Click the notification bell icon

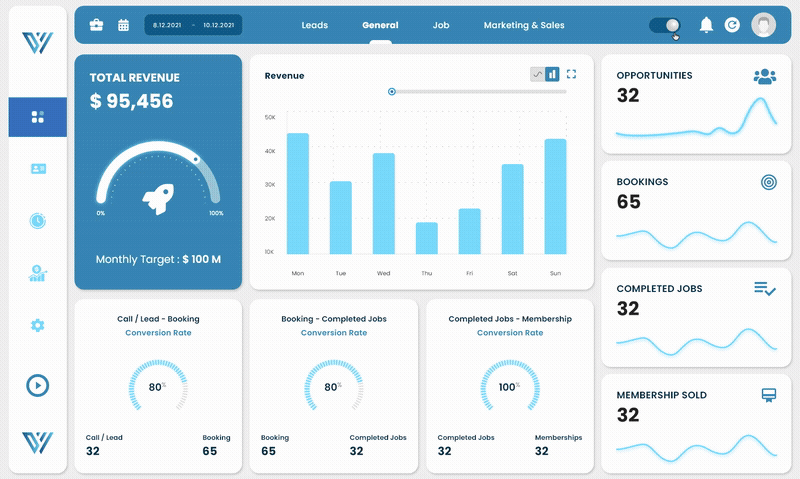pos(706,25)
